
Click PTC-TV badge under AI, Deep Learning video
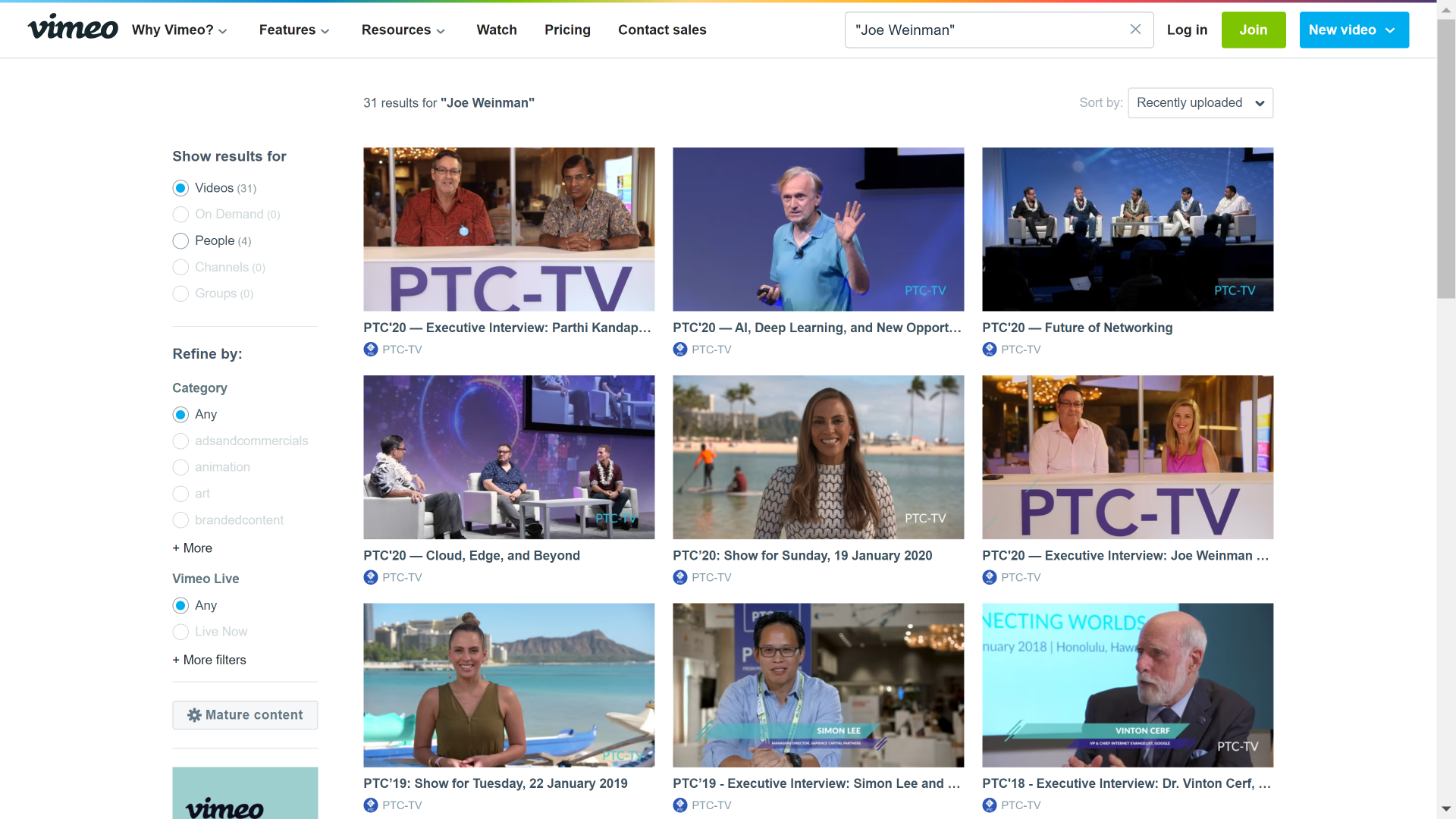pyautogui.click(x=680, y=350)
